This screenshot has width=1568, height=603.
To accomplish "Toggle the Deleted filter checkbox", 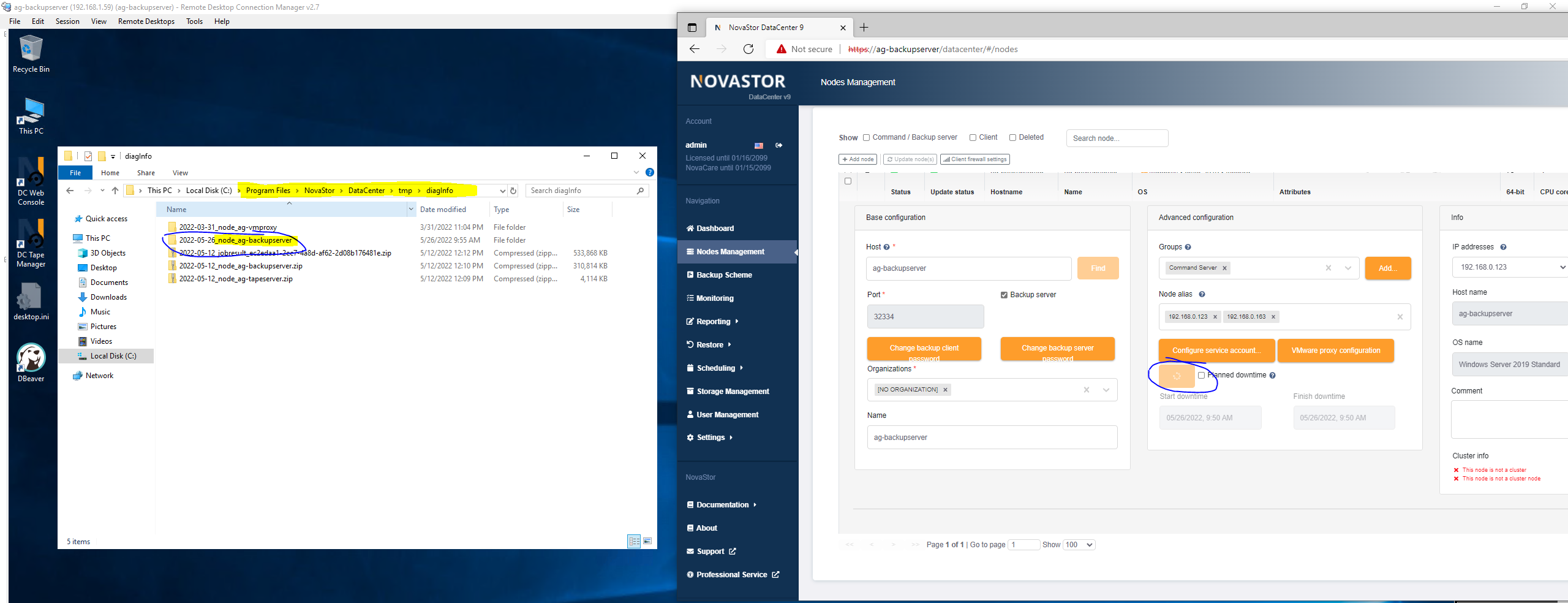I will [1012, 137].
